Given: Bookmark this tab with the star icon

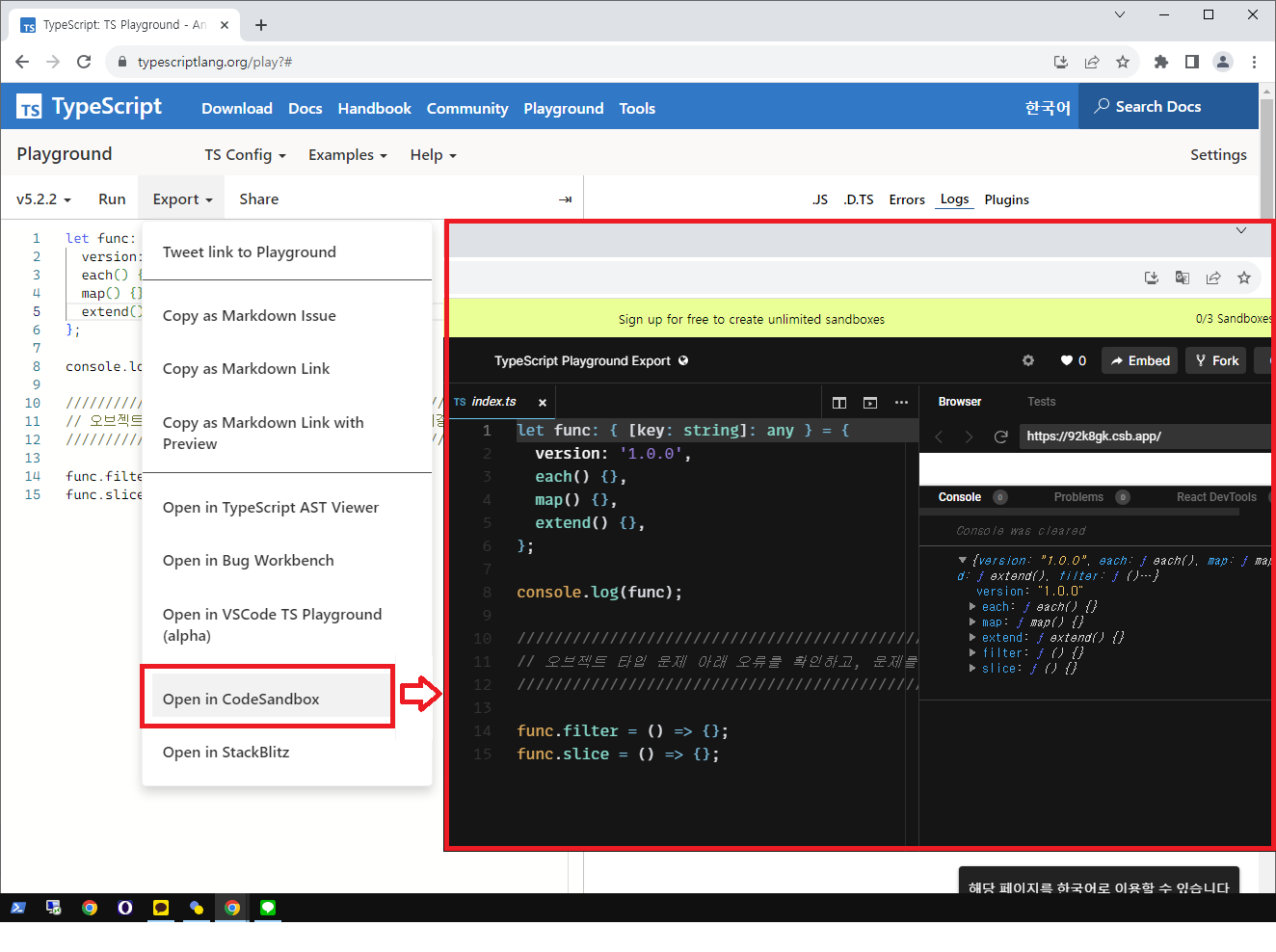Looking at the screenshot, I should tap(1123, 62).
